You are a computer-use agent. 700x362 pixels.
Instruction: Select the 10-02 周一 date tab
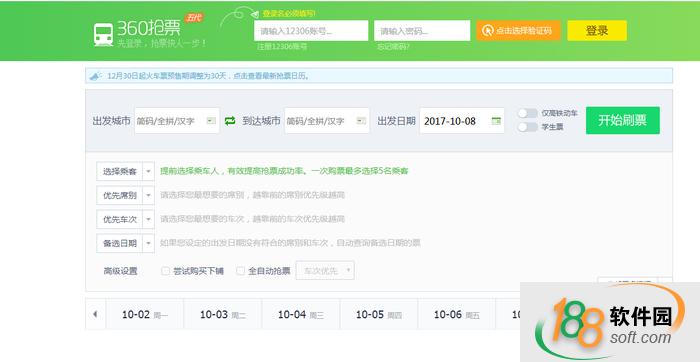[145, 315]
